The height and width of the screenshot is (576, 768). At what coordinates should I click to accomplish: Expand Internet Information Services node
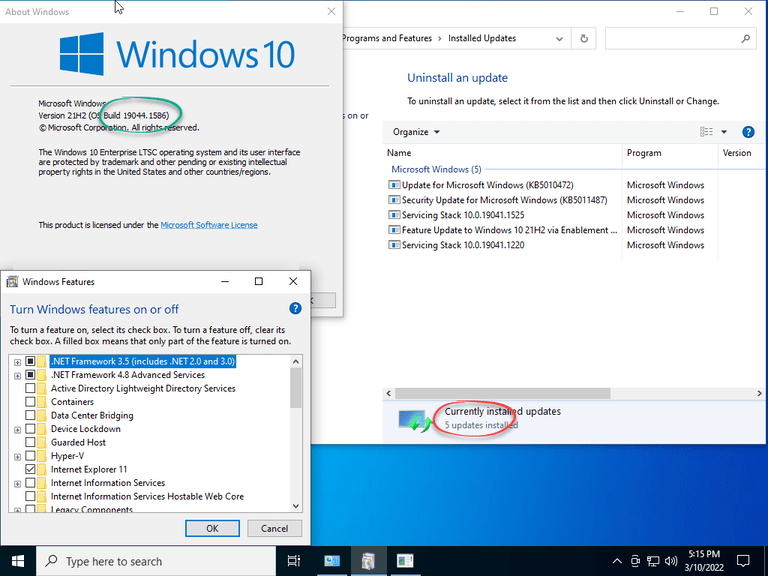pos(17,483)
